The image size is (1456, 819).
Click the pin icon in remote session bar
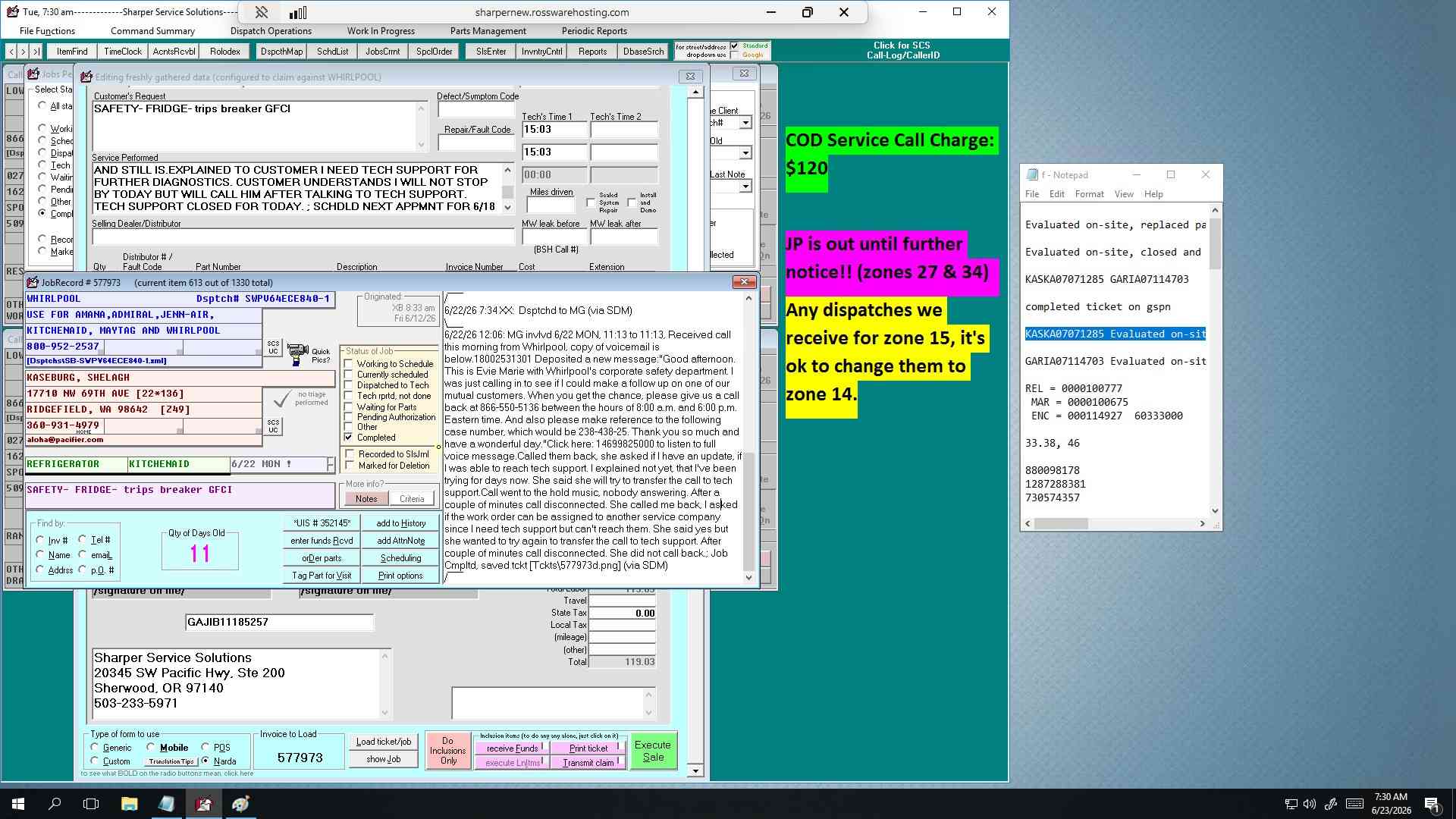[262, 12]
